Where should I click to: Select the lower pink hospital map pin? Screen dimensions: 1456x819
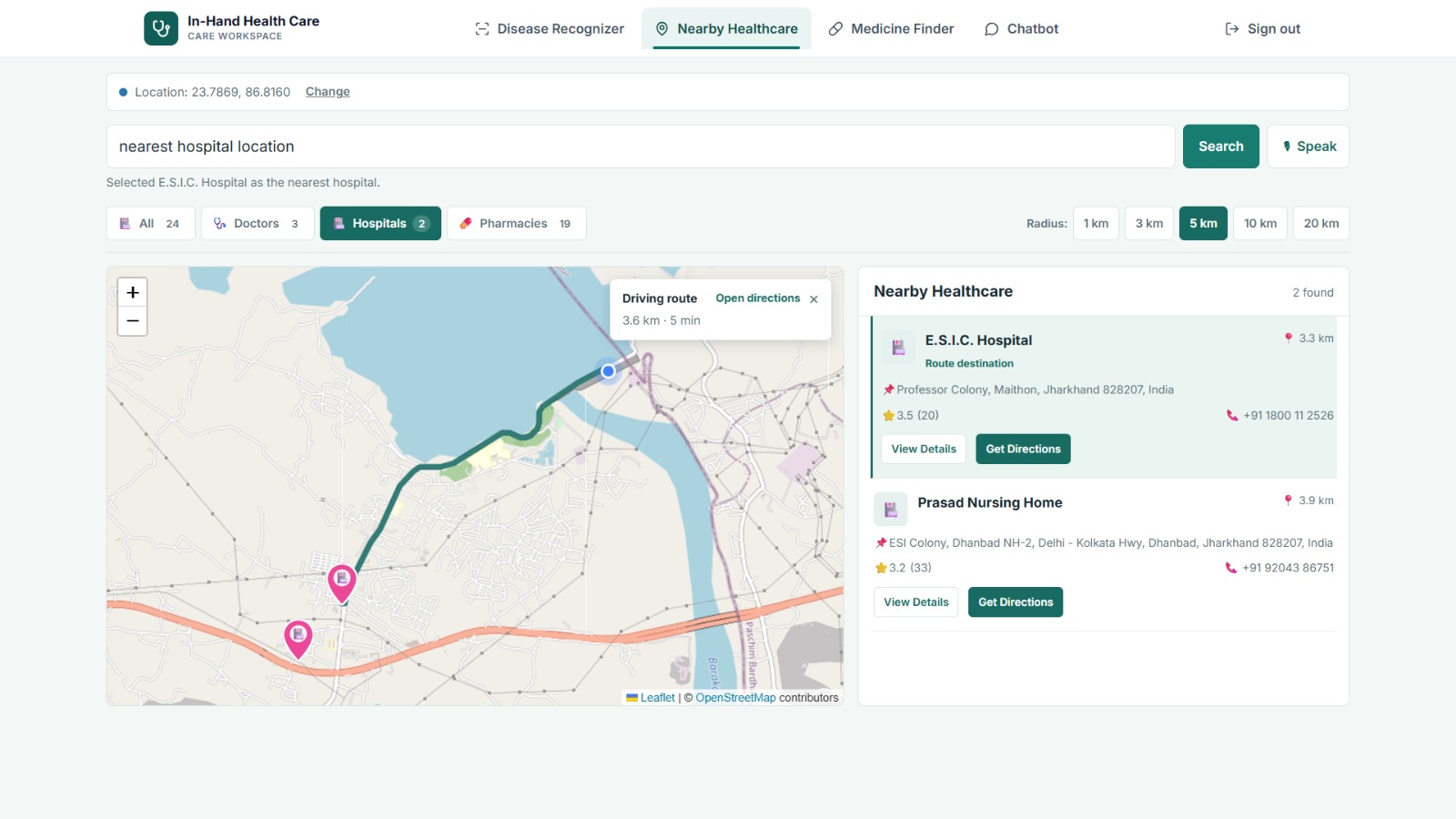(298, 639)
